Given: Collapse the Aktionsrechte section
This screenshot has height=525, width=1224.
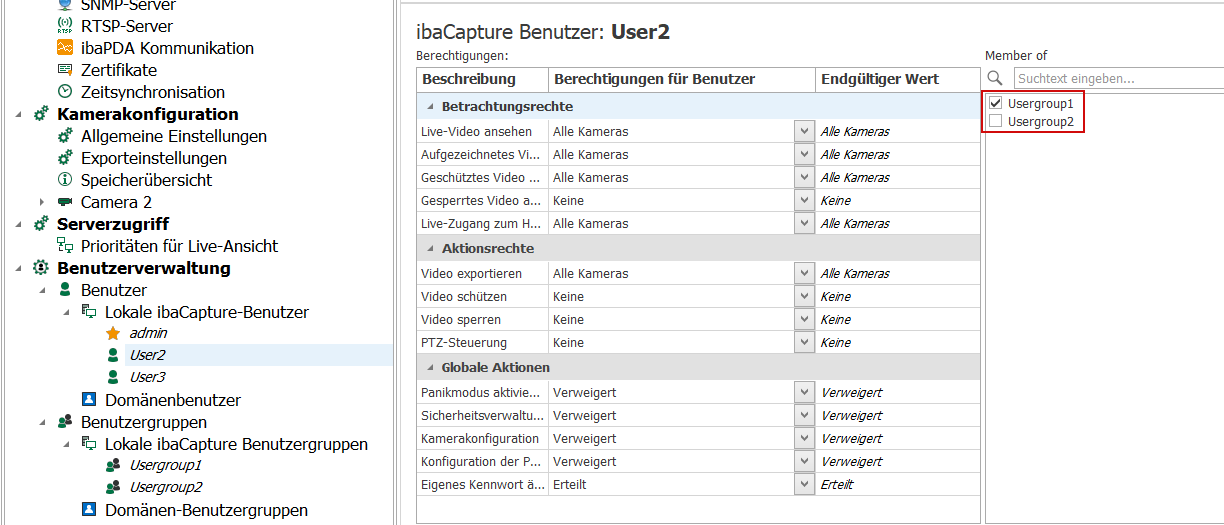Looking at the screenshot, I should 430,248.
